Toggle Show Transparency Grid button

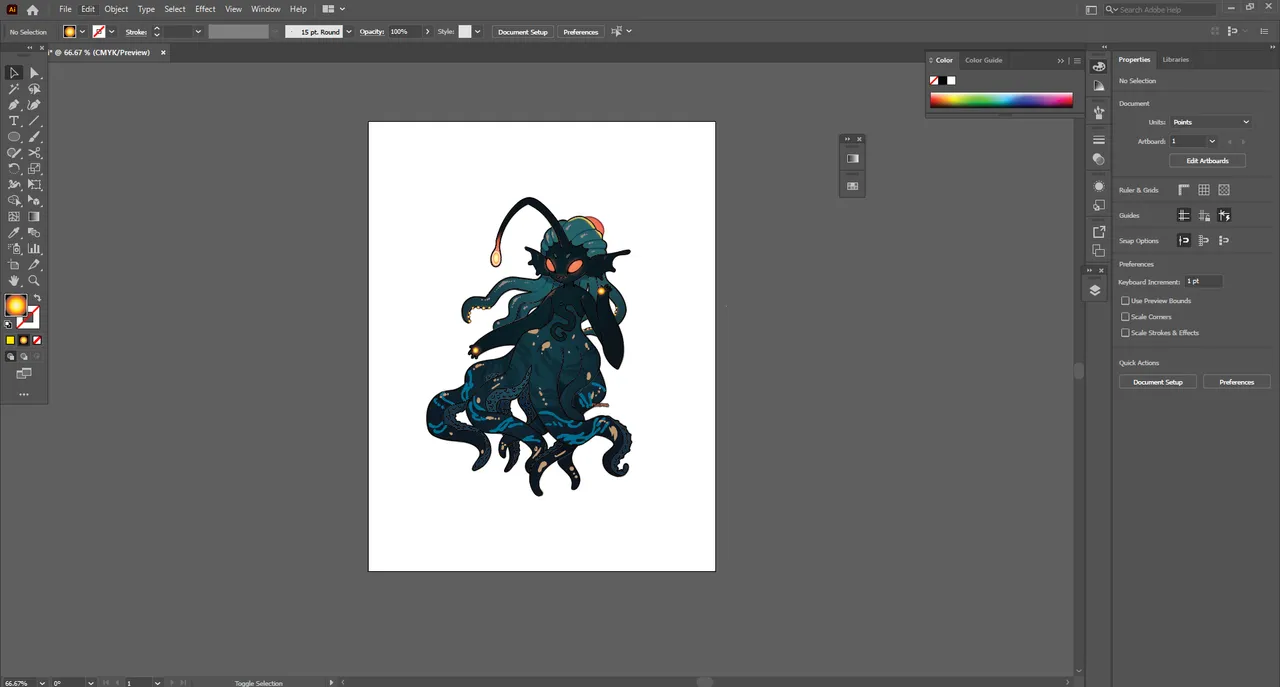tap(1224, 190)
